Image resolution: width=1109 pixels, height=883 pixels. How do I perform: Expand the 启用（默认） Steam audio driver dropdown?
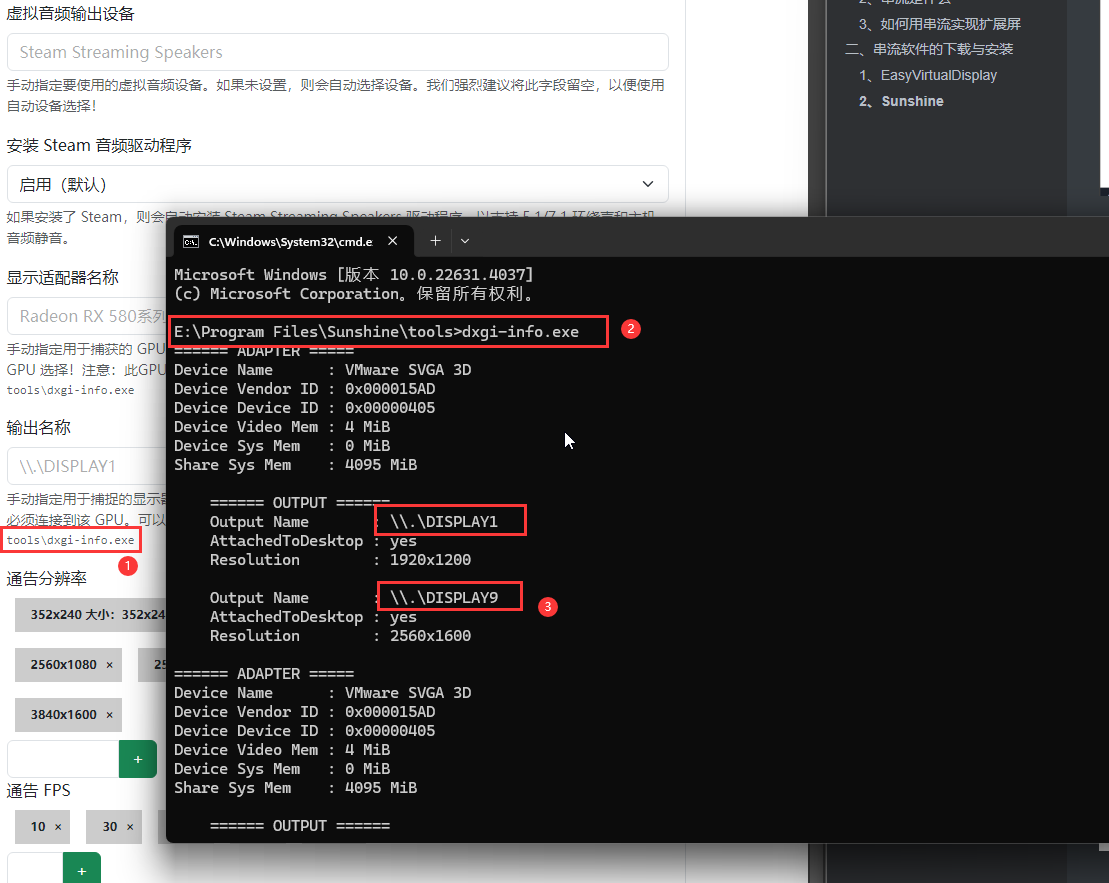(337, 184)
